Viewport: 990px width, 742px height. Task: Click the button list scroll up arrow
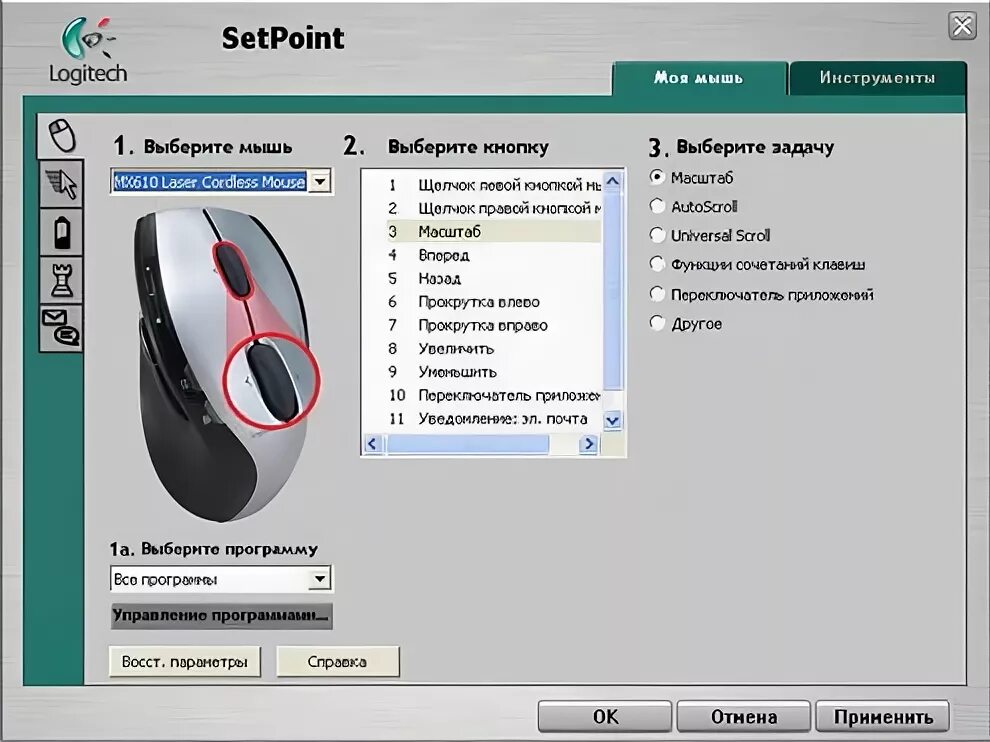click(x=612, y=182)
